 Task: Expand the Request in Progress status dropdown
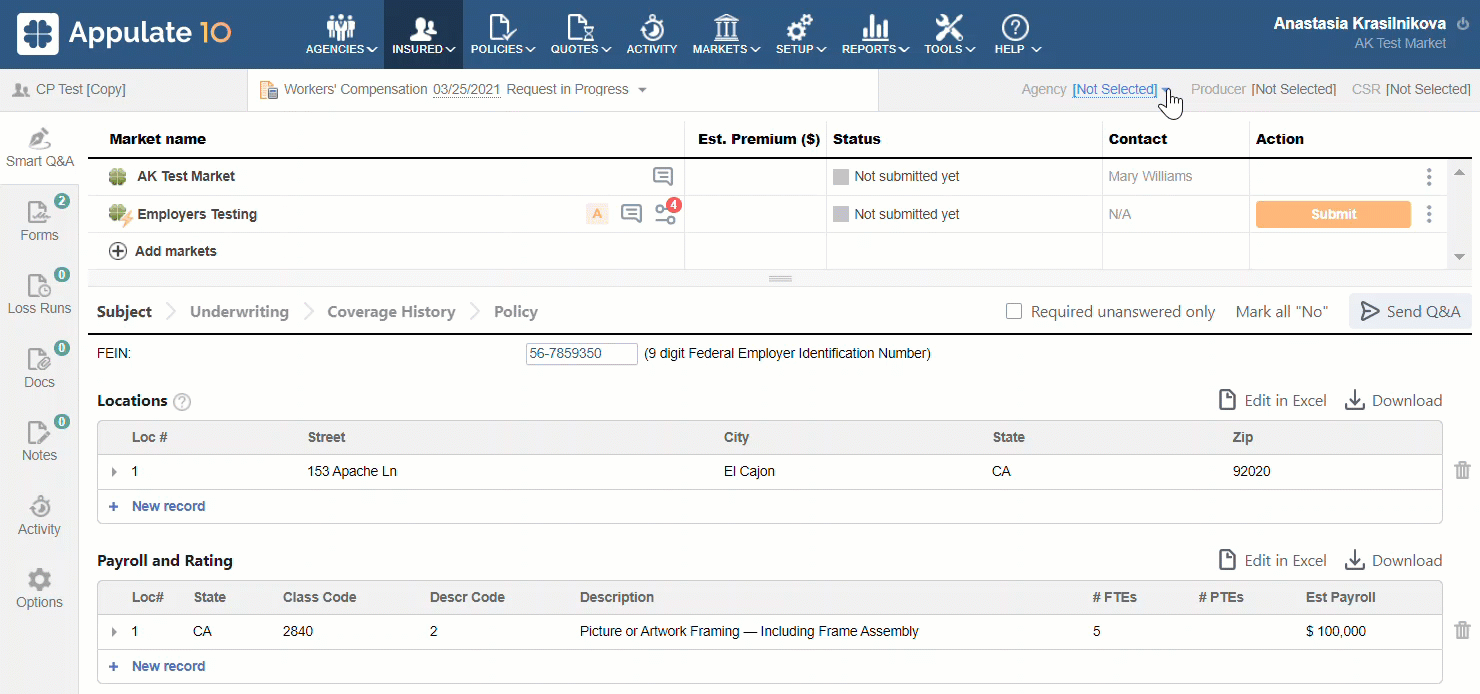click(642, 90)
